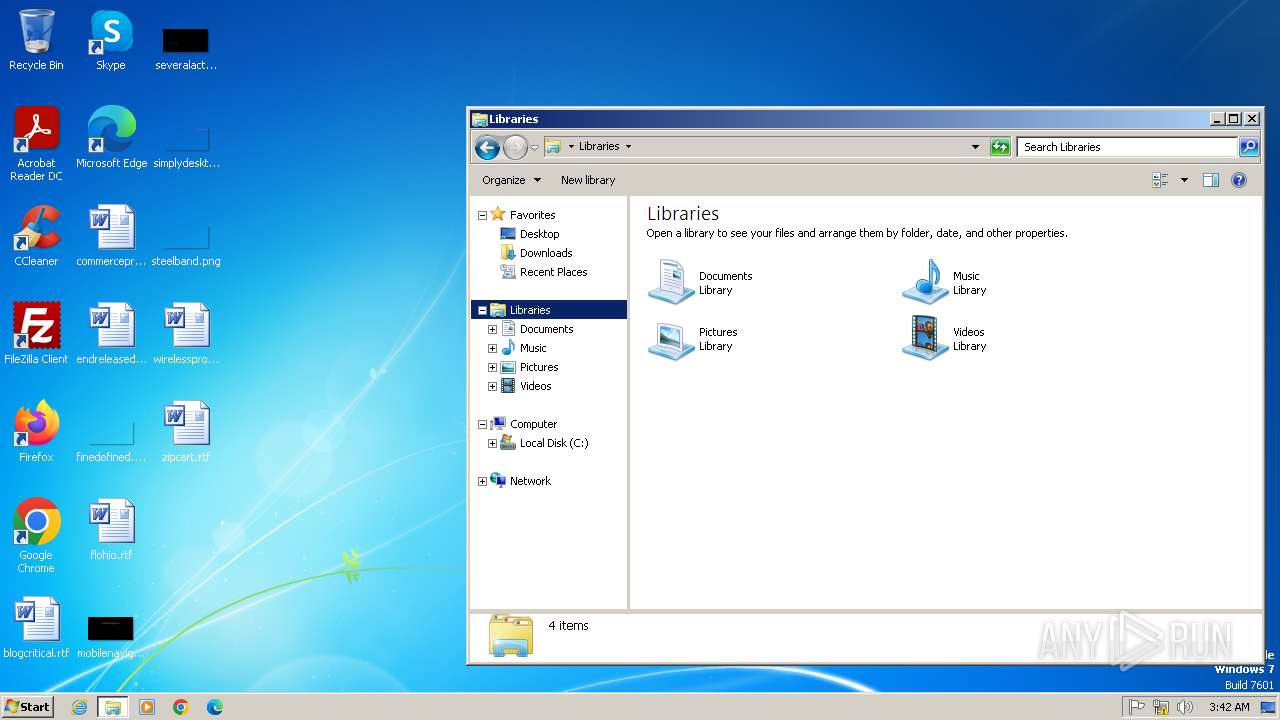This screenshot has width=1280, height=720.
Task: Select Skype desktop shortcut
Action: click(x=110, y=40)
